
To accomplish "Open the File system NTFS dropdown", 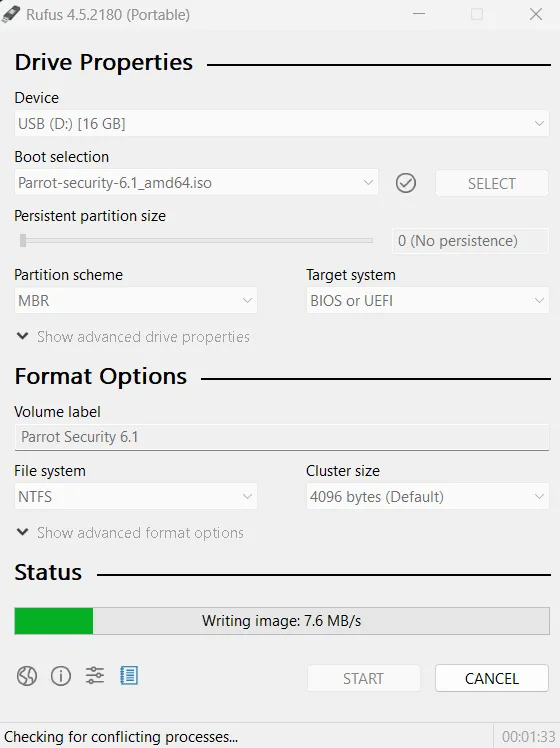I will (135, 497).
